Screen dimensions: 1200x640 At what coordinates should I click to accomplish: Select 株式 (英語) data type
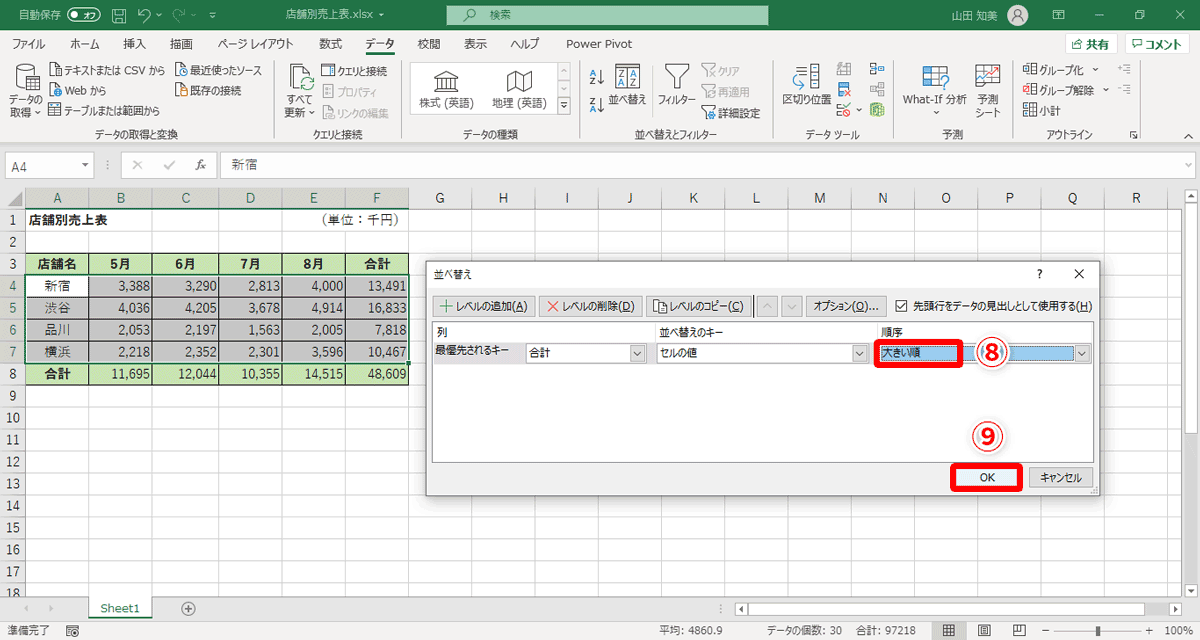(446, 90)
